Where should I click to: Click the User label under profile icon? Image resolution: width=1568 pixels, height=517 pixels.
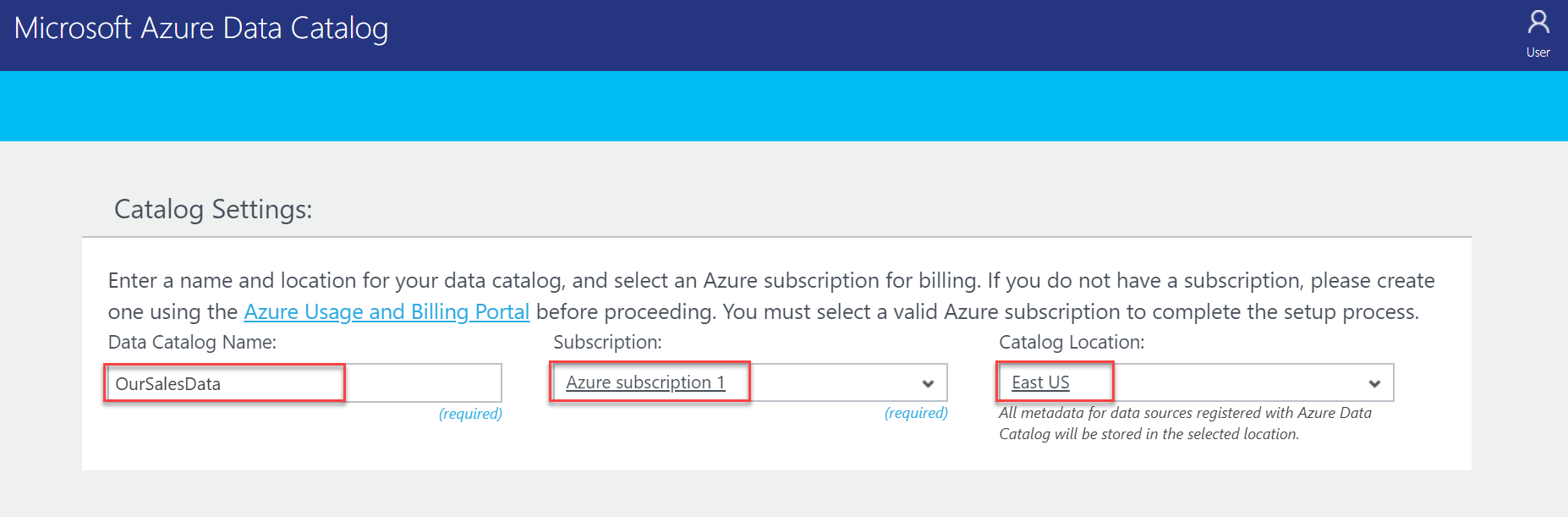point(1538,52)
